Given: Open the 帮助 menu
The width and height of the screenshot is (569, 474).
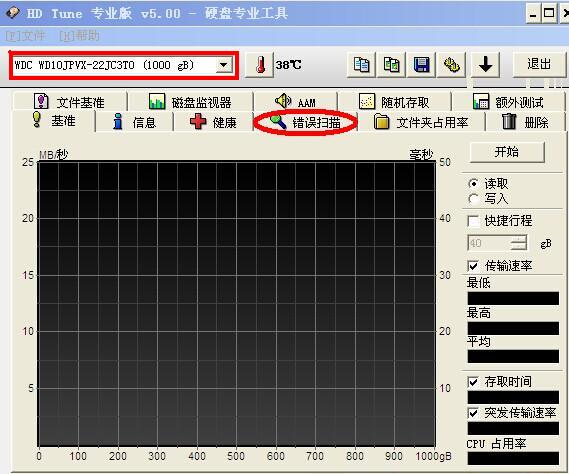Looking at the screenshot, I should pyautogui.click(x=79, y=36).
